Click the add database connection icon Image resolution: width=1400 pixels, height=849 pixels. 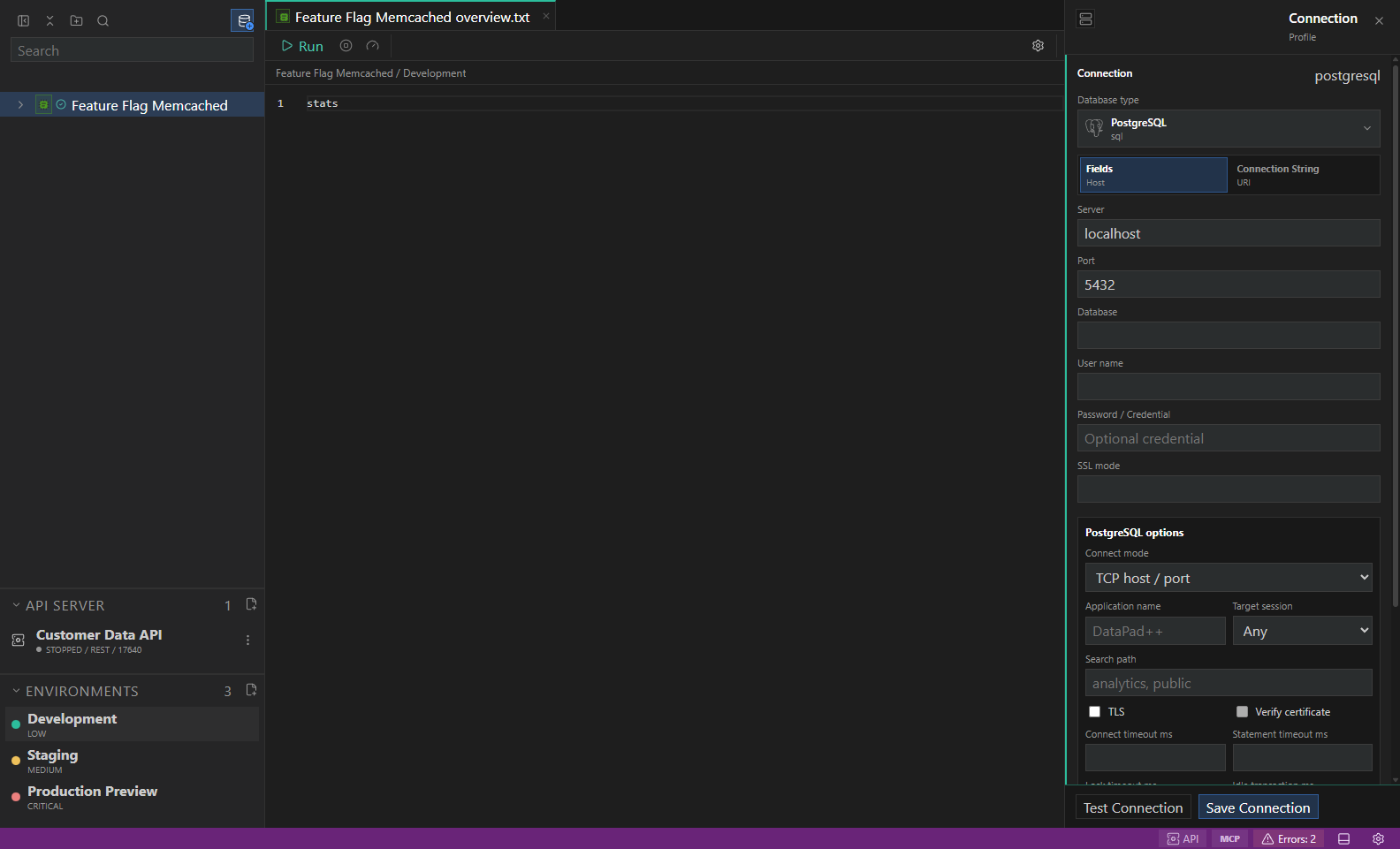click(x=243, y=20)
